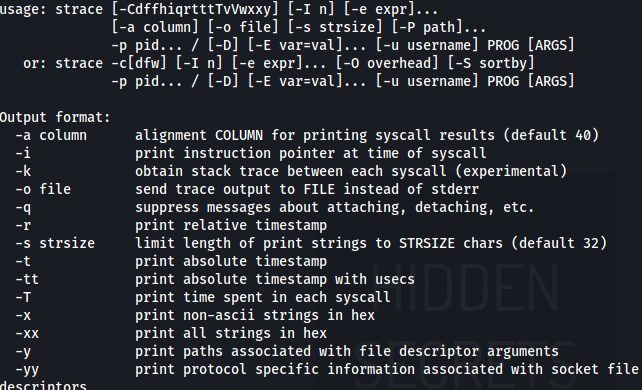Click the '-o file' option label
The height and width of the screenshot is (390, 642).
tap(43, 189)
